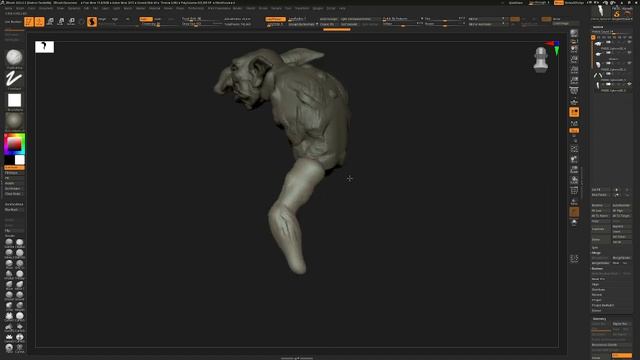
Task: Open the Draw menu
Action: [x=60, y=8]
